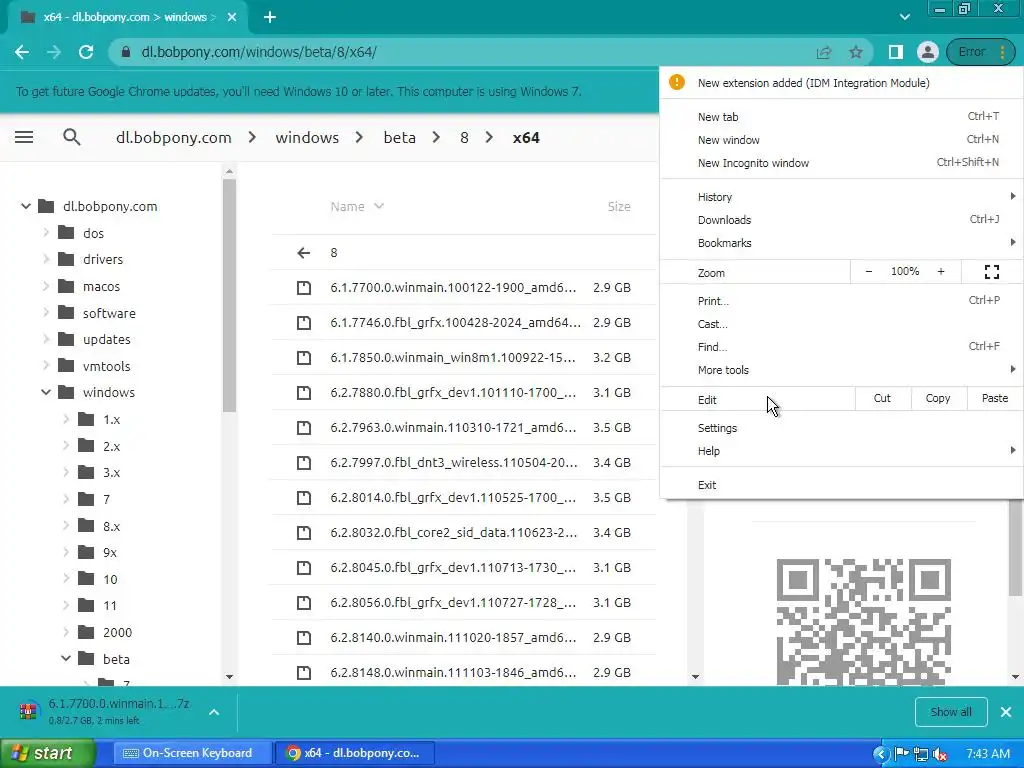Increase zoom with the plus button
This screenshot has height=768, width=1024.
(x=941, y=272)
